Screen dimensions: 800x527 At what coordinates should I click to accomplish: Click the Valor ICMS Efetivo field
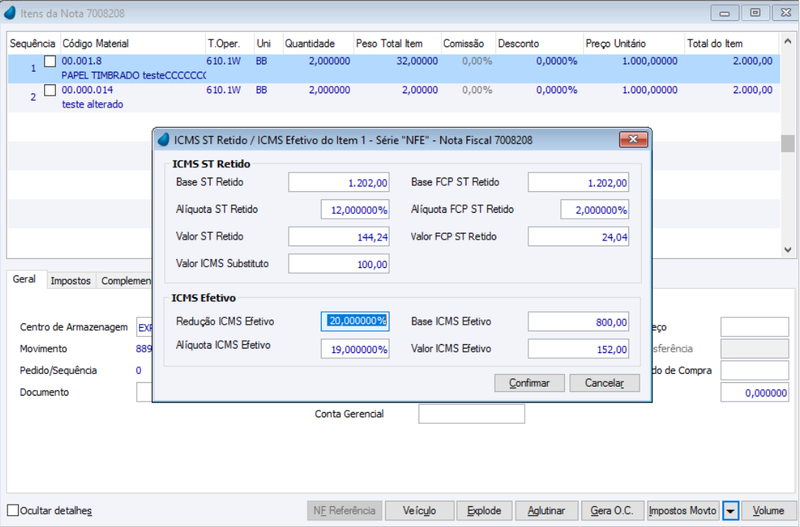579,349
